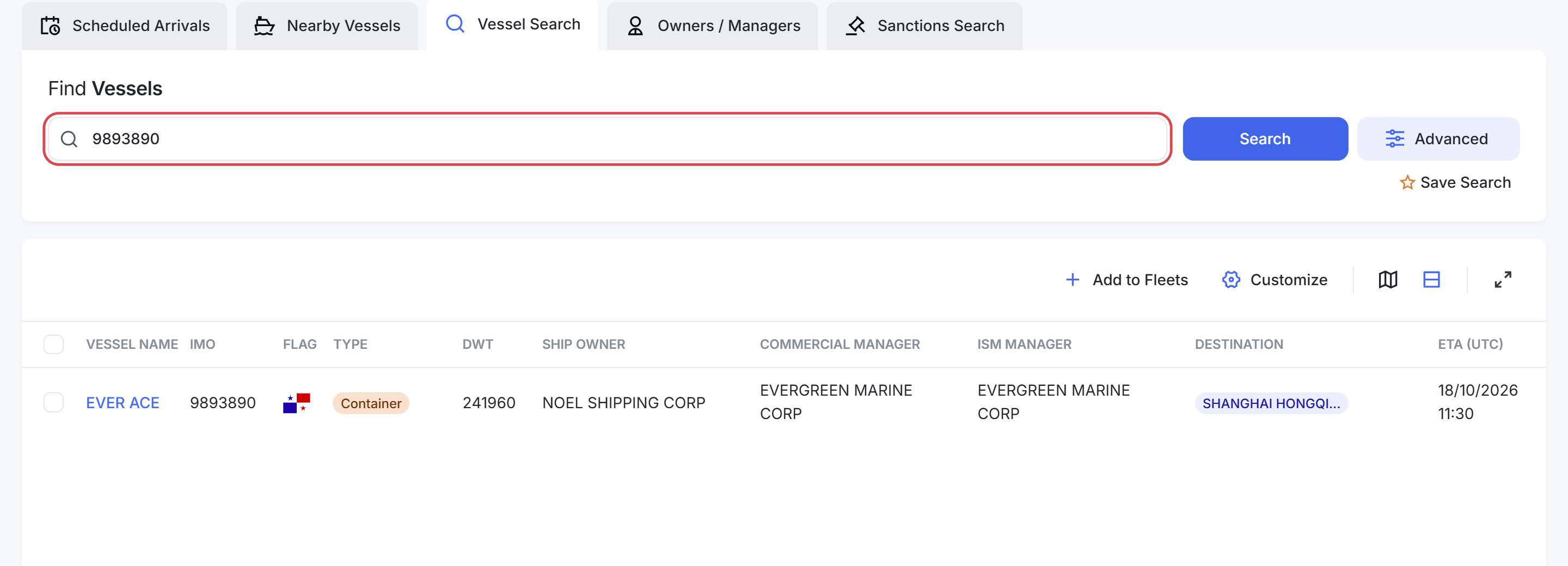Click the Panama flag icon
This screenshot has width=1568, height=566.
click(x=296, y=403)
